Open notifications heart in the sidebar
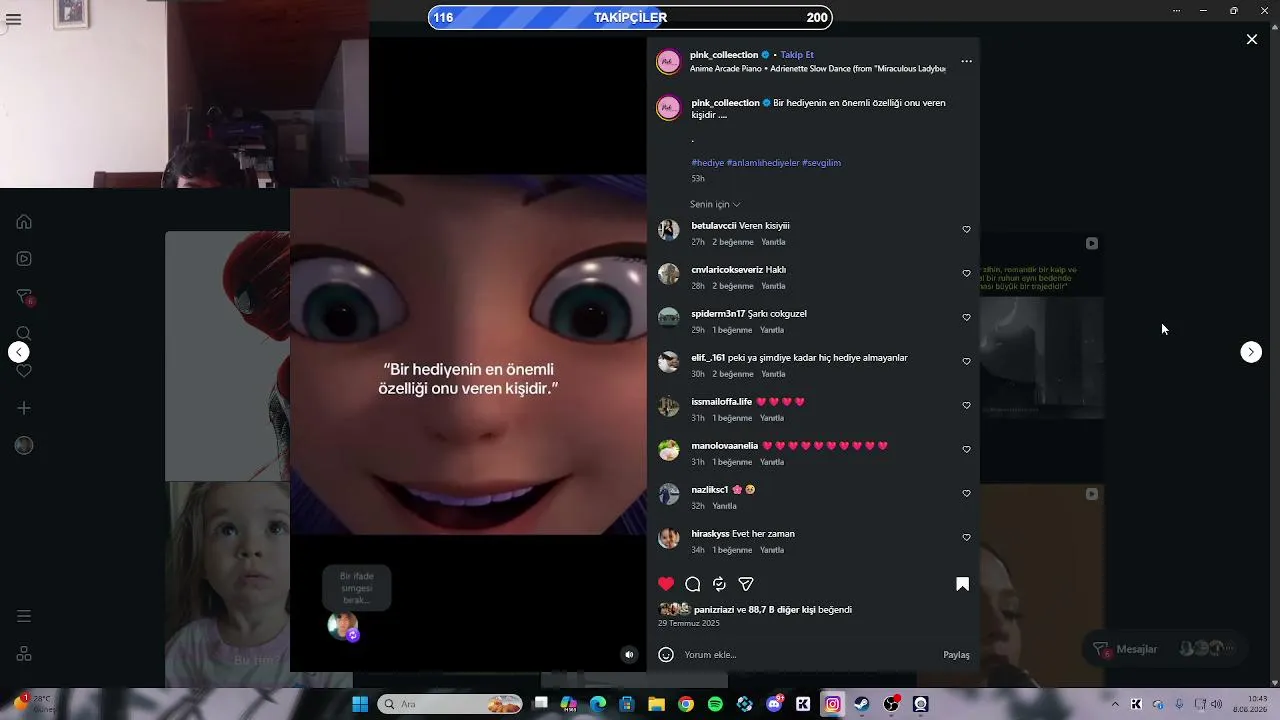The image size is (1280, 720). (24, 371)
